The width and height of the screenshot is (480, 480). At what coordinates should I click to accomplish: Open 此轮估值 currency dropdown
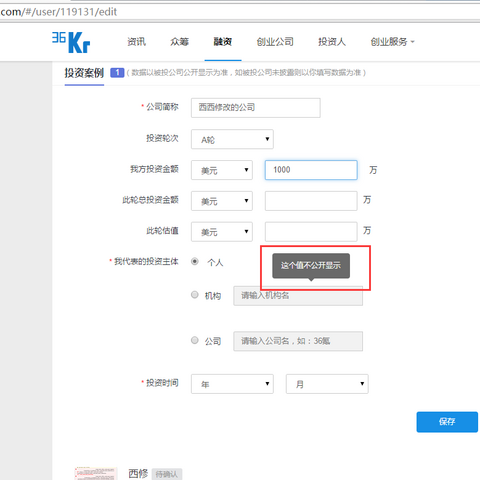click(222, 232)
